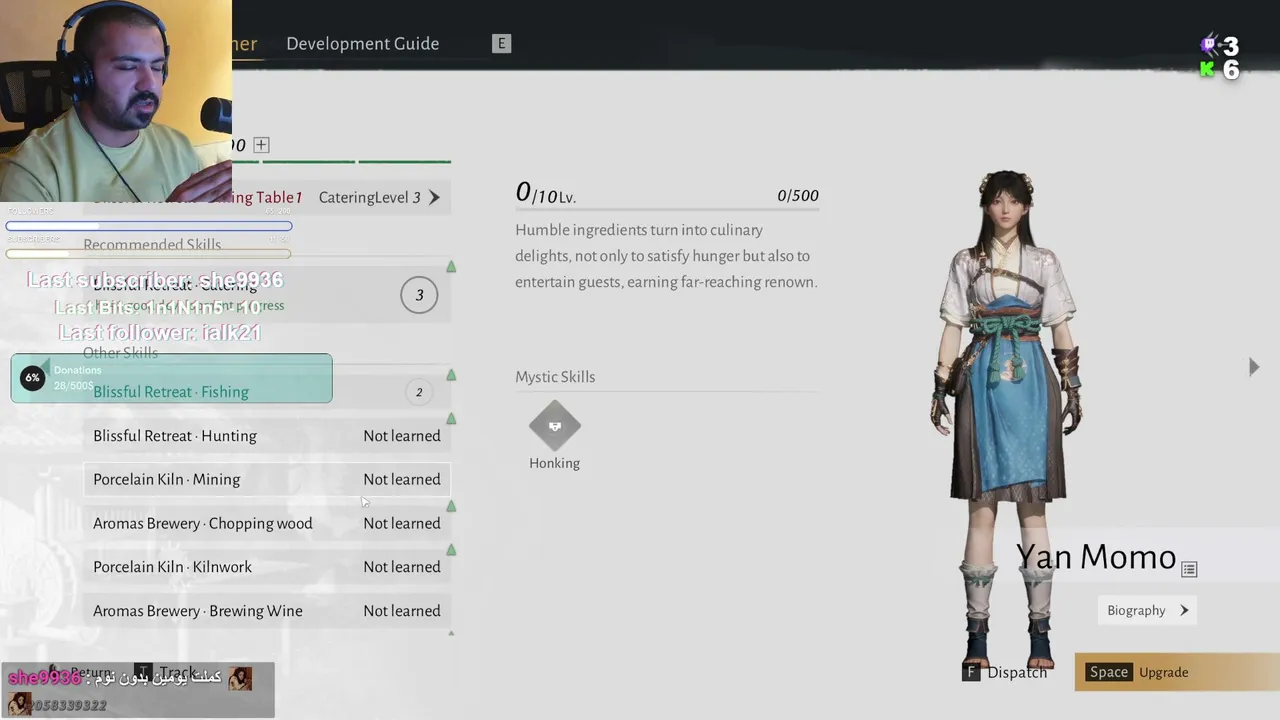Click 'Not learned' on the Chopping wood row
The width and height of the screenshot is (1280, 720).
[x=402, y=523]
